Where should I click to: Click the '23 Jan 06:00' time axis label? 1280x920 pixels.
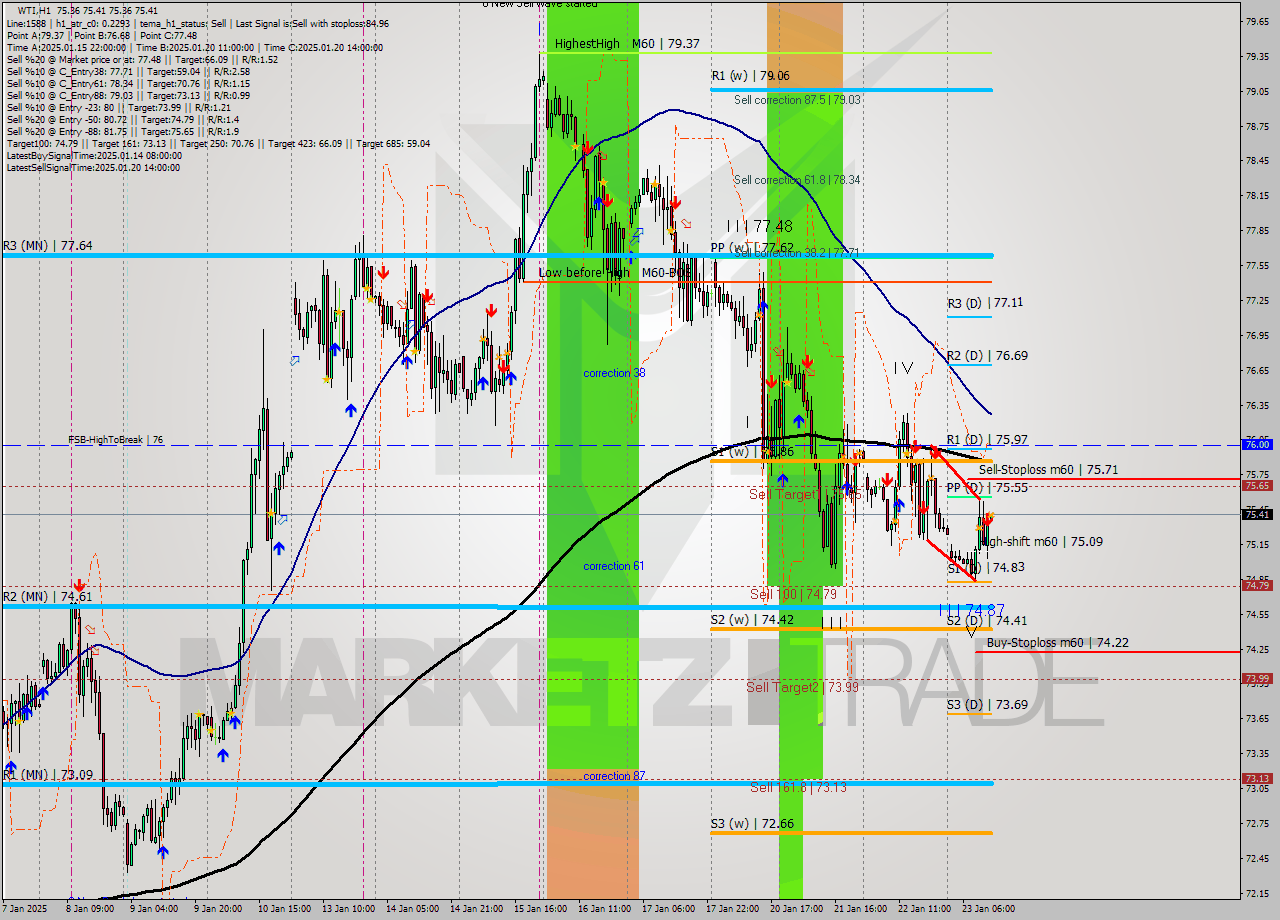pyautogui.click(x=990, y=909)
